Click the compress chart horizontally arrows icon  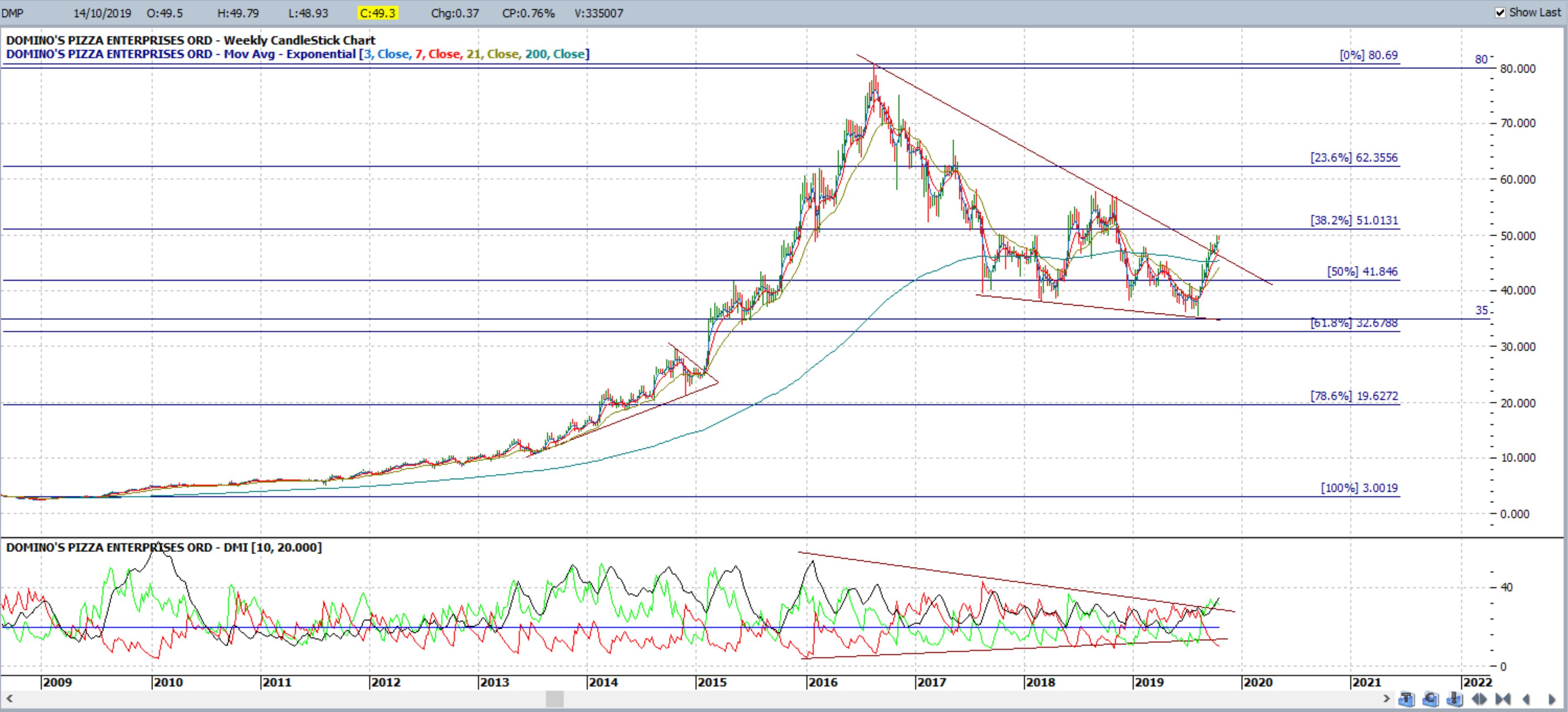(1503, 699)
